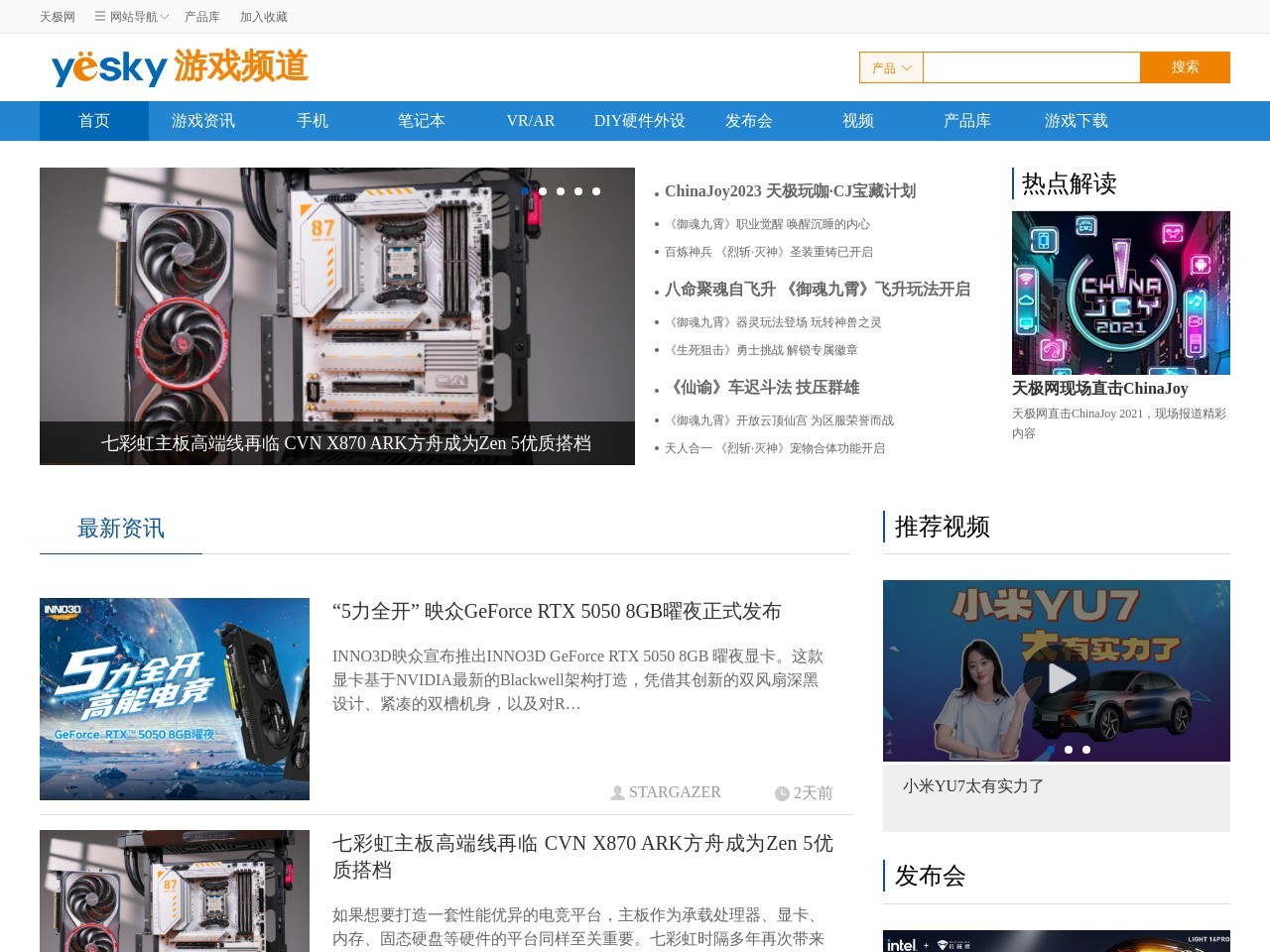
Task: Open the carousel caption 七彩虹主板高端线再临
Action: coord(346,443)
